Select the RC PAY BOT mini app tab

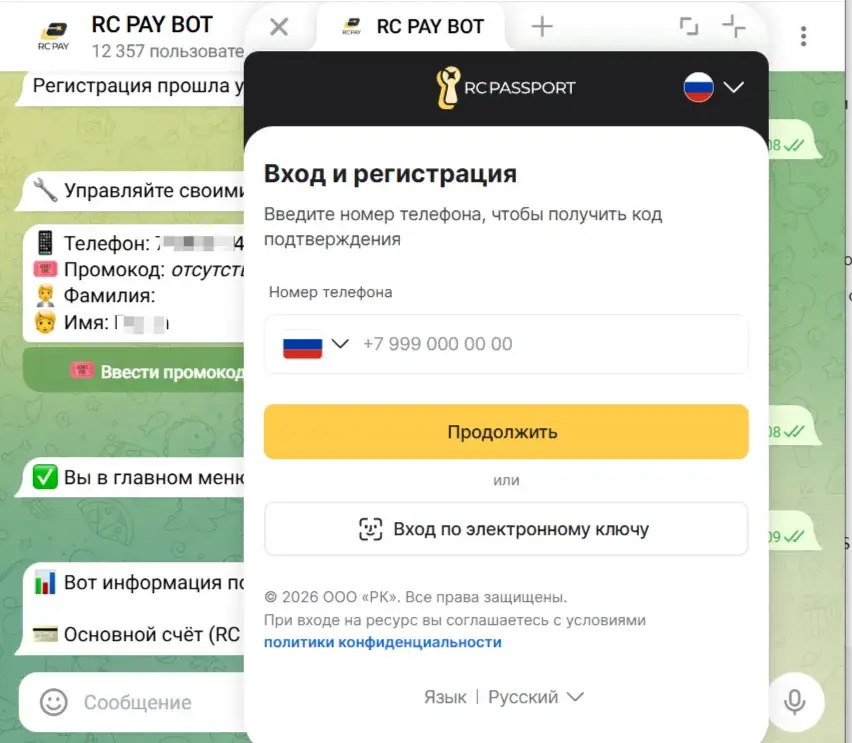[411, 26]
